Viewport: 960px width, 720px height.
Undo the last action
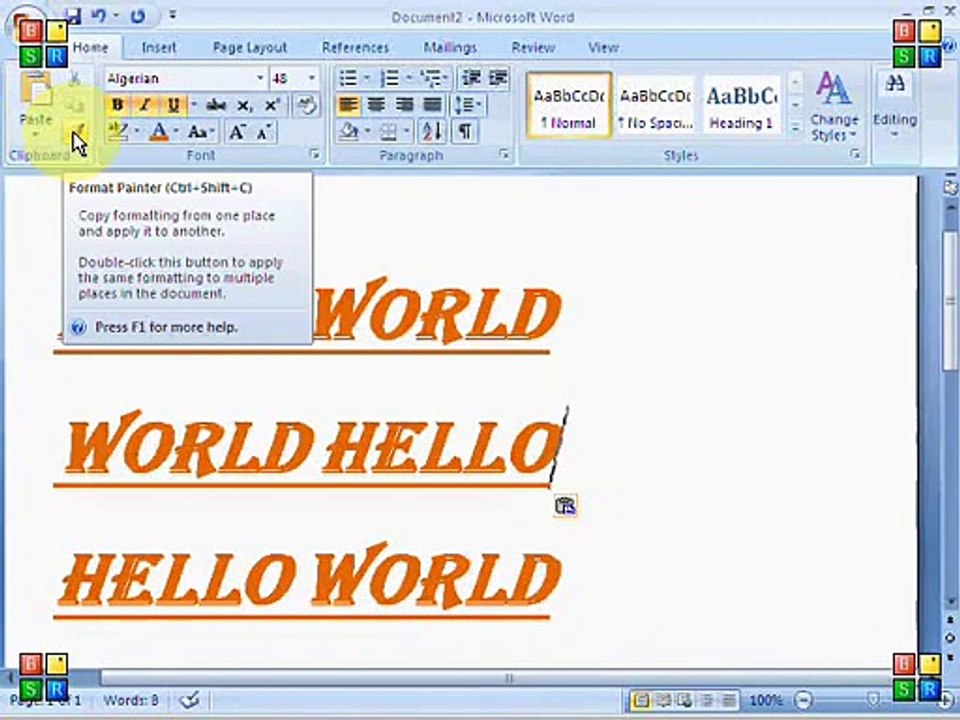[x=99, y=16]
